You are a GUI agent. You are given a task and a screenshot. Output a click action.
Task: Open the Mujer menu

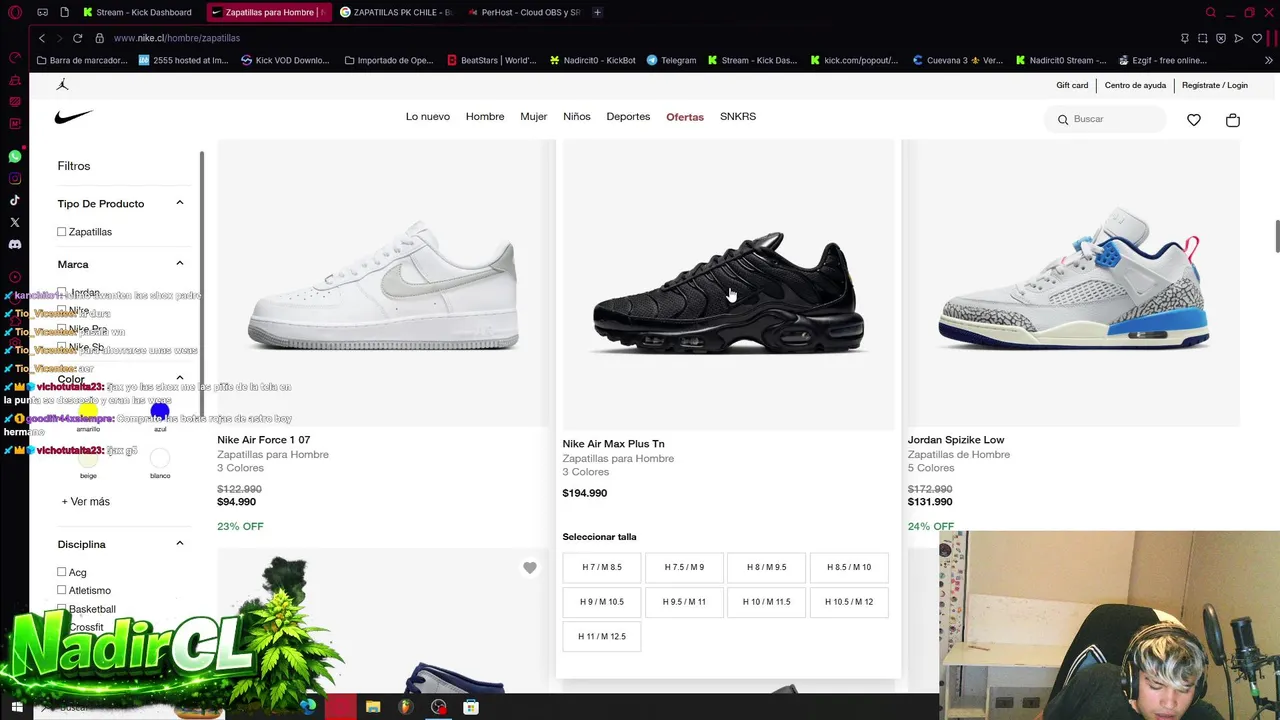[x=534, y=117]
